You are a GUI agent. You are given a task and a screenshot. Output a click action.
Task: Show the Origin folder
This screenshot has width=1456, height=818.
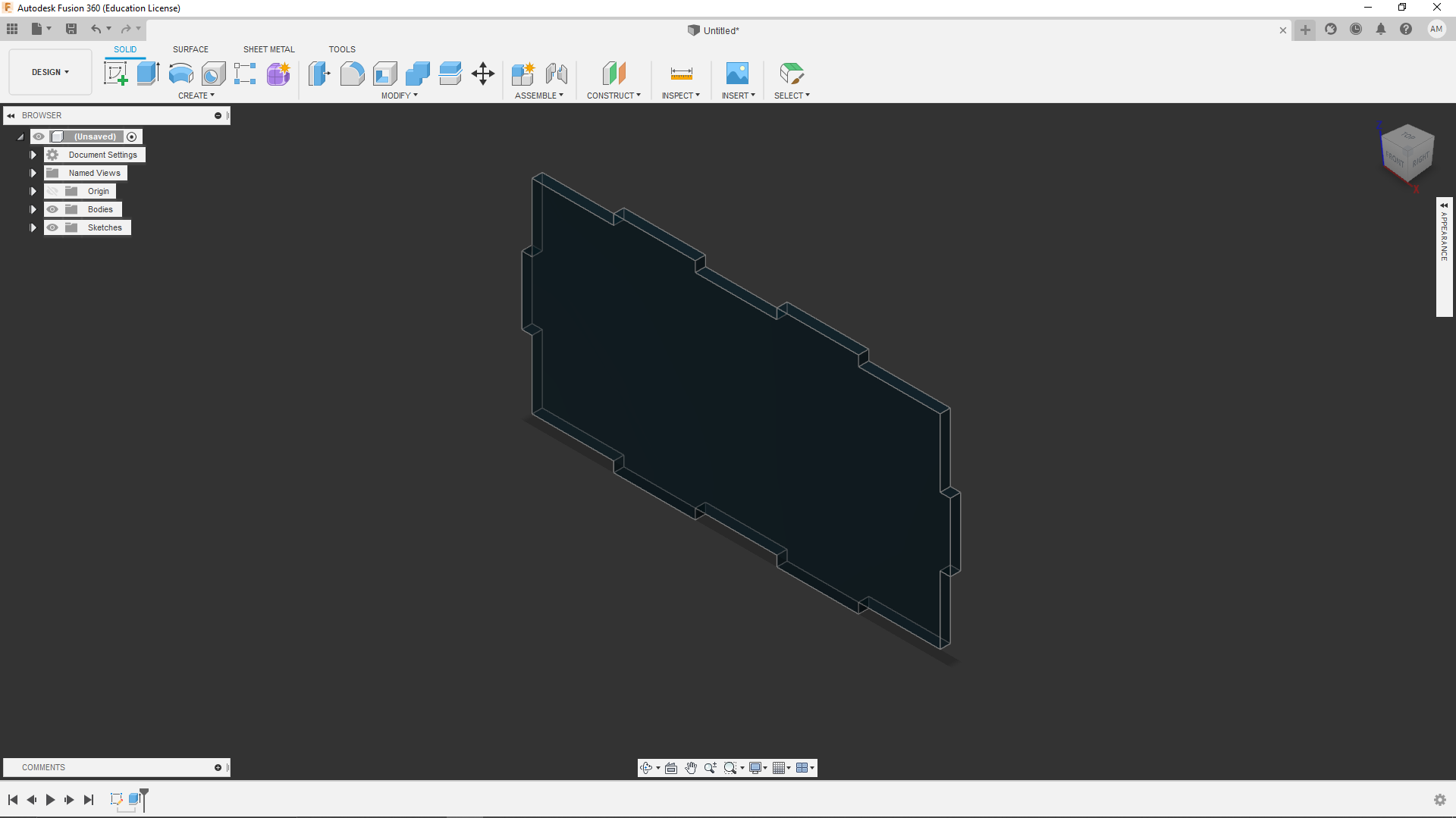coord(52,191)
